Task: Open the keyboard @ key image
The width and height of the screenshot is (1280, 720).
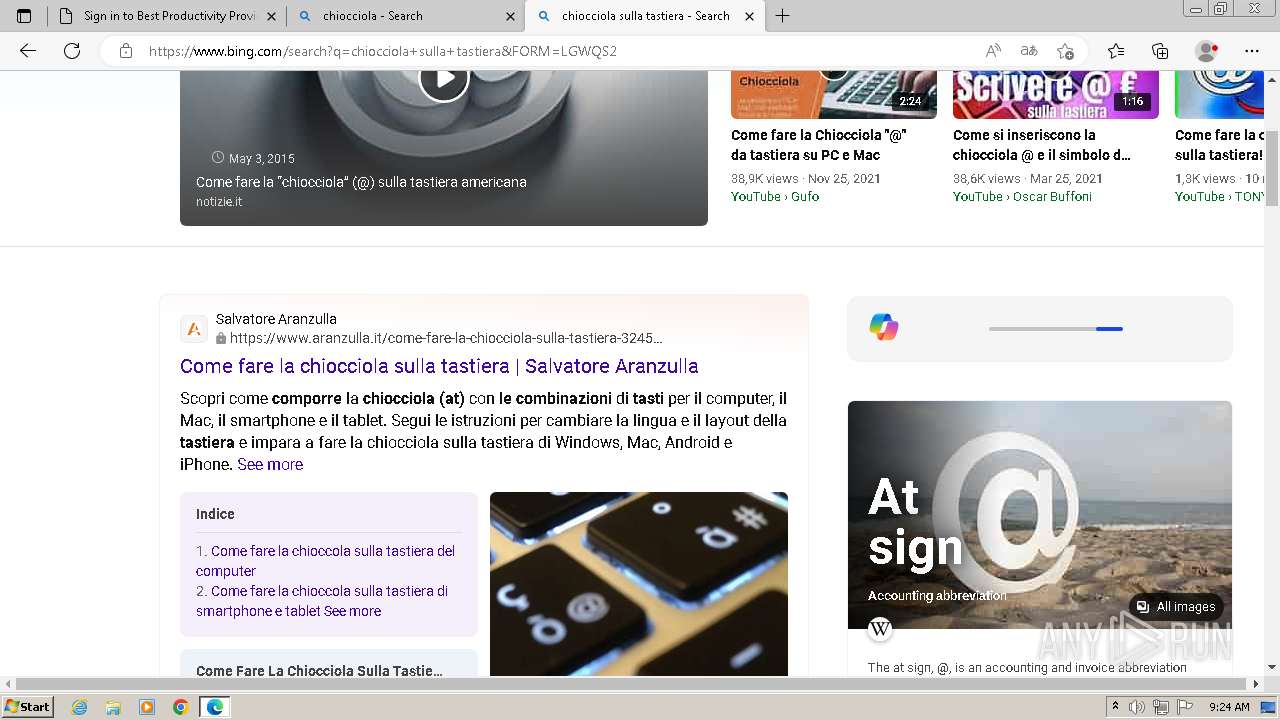Action: coord(639,584)
